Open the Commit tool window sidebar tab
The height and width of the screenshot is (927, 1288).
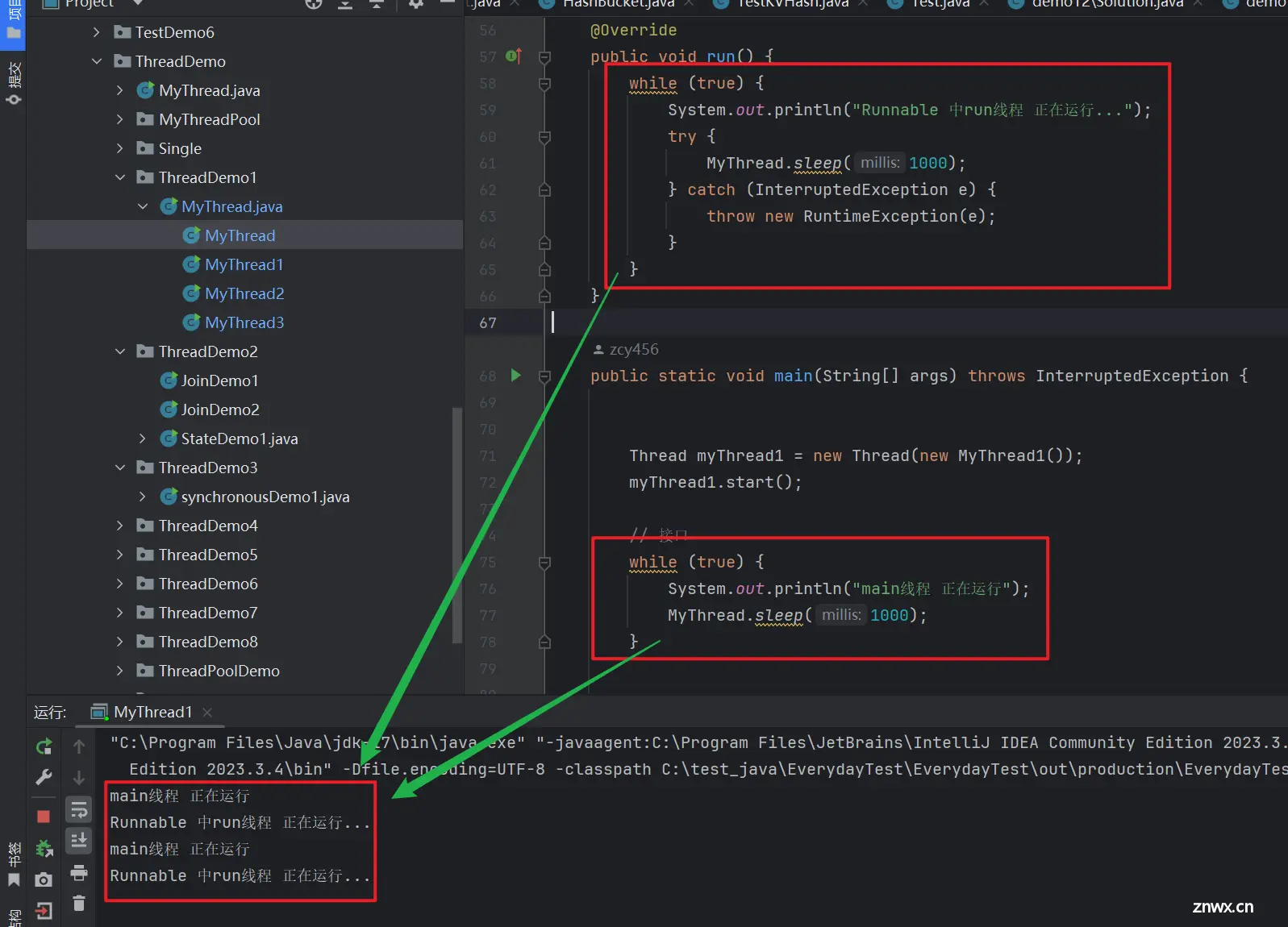point(14,83)
